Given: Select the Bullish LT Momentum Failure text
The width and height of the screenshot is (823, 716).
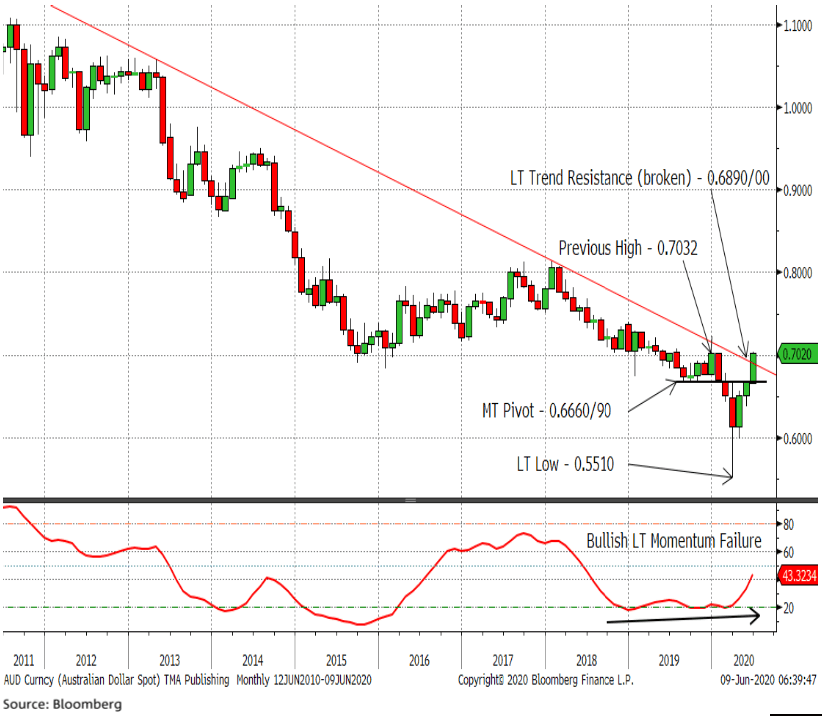Looking at the screenshot, I should pos(673,541).
